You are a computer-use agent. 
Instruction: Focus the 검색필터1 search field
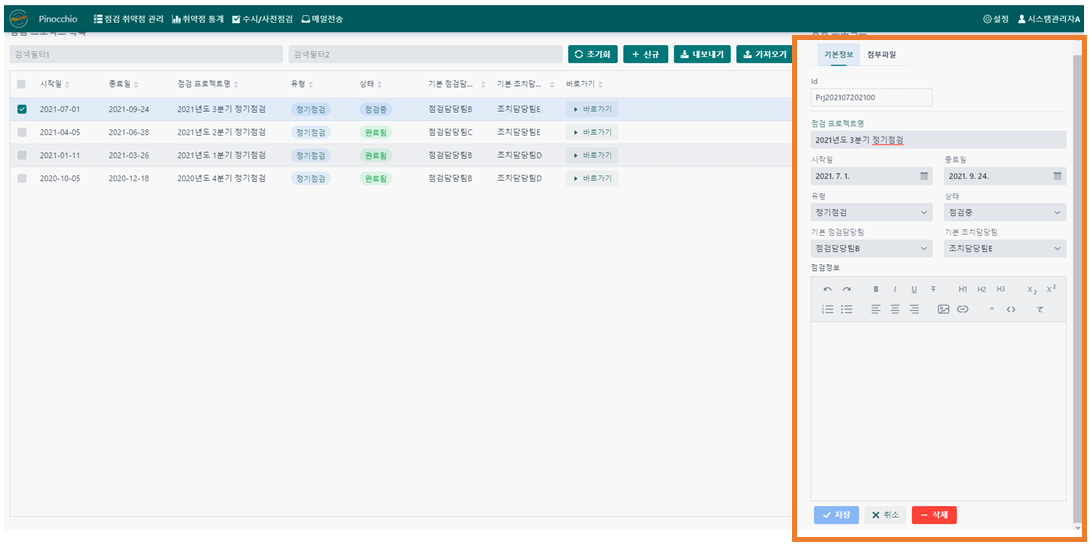click(146, 54)
